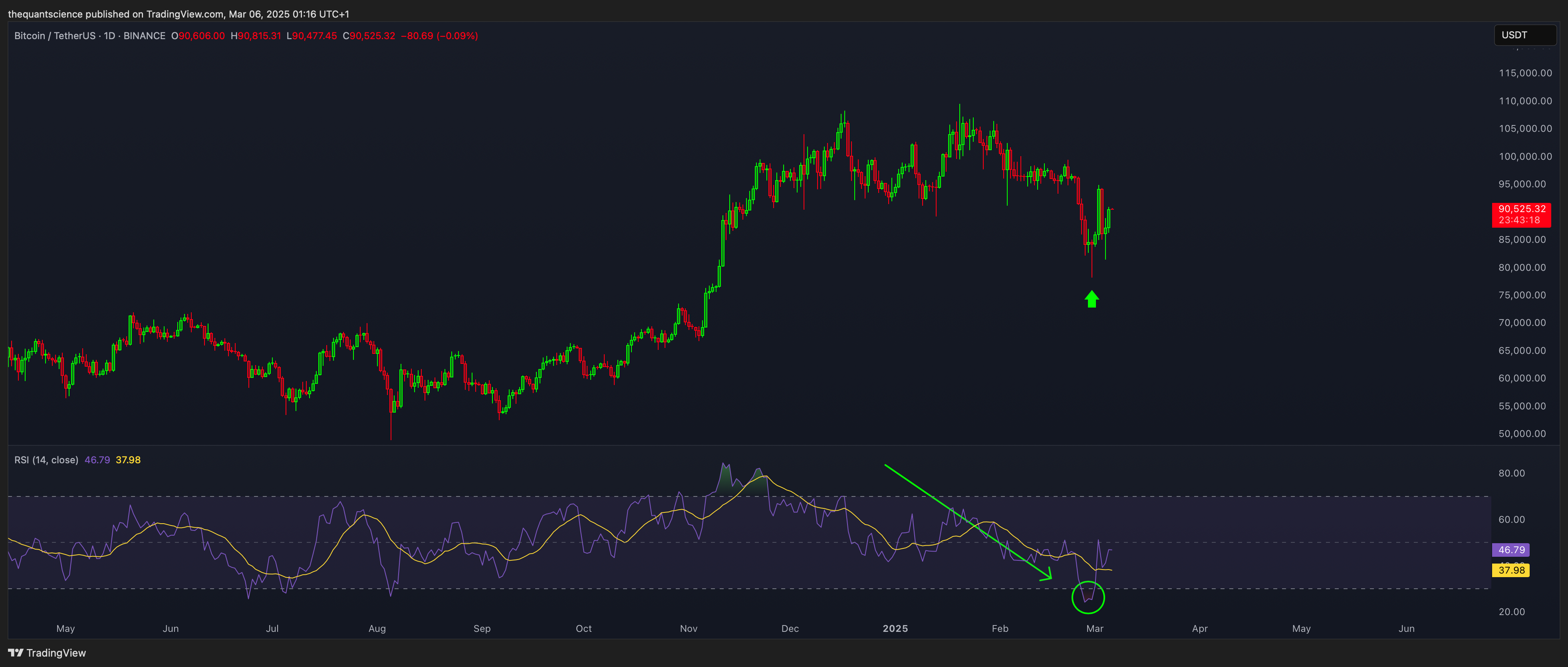The image size is (1568, 667).
Task: Open the USDT currency selector
Action: pos(1525,35)
